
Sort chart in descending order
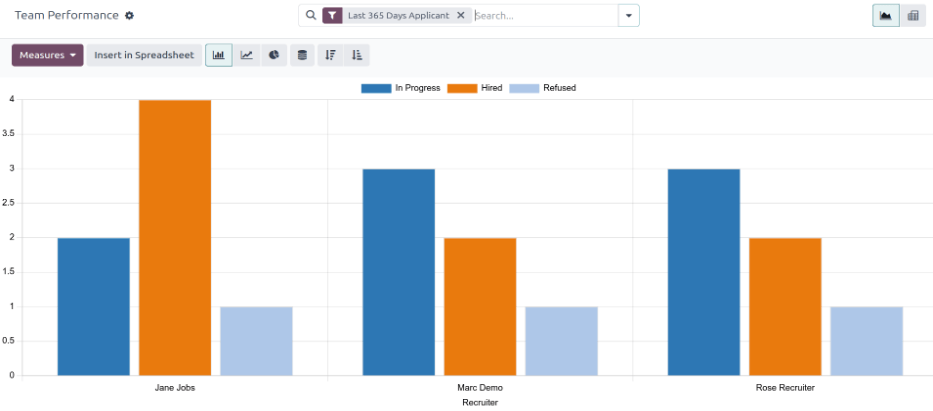[330, 55]
